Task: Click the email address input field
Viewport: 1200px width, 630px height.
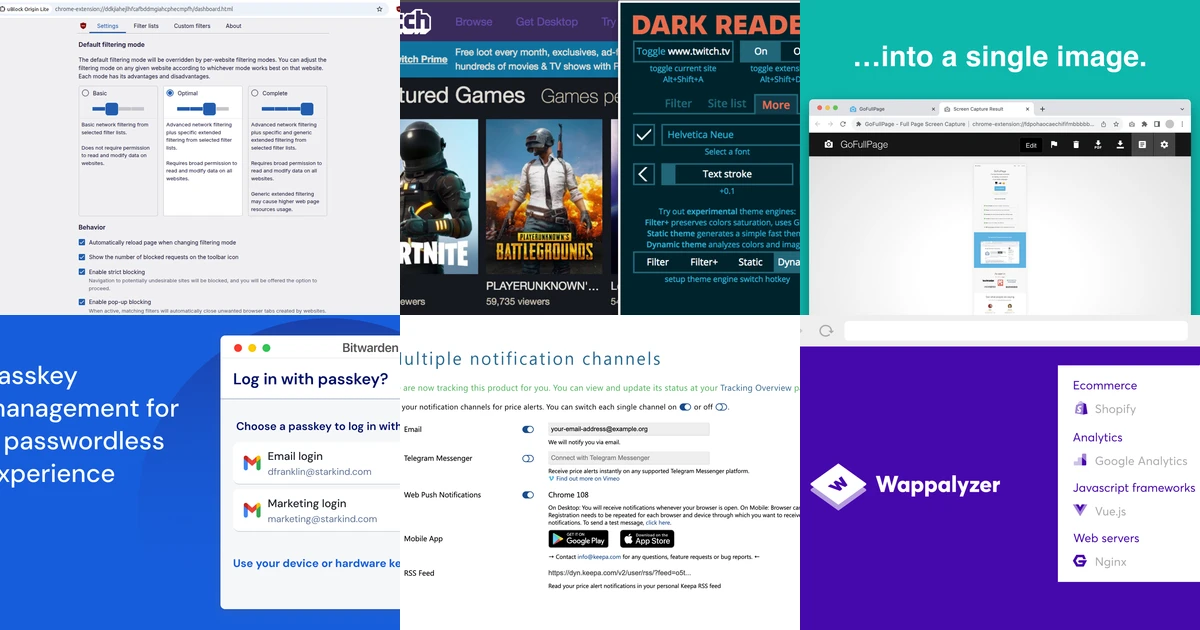Action: coord(629,429)
